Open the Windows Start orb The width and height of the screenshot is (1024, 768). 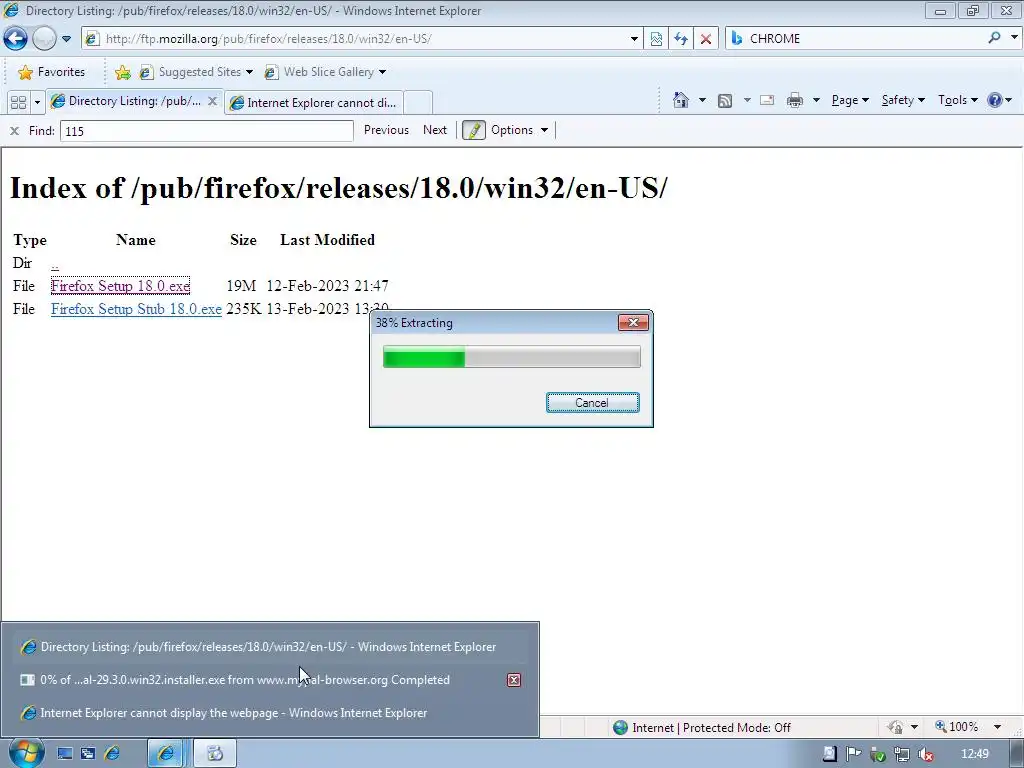[26, 754]
